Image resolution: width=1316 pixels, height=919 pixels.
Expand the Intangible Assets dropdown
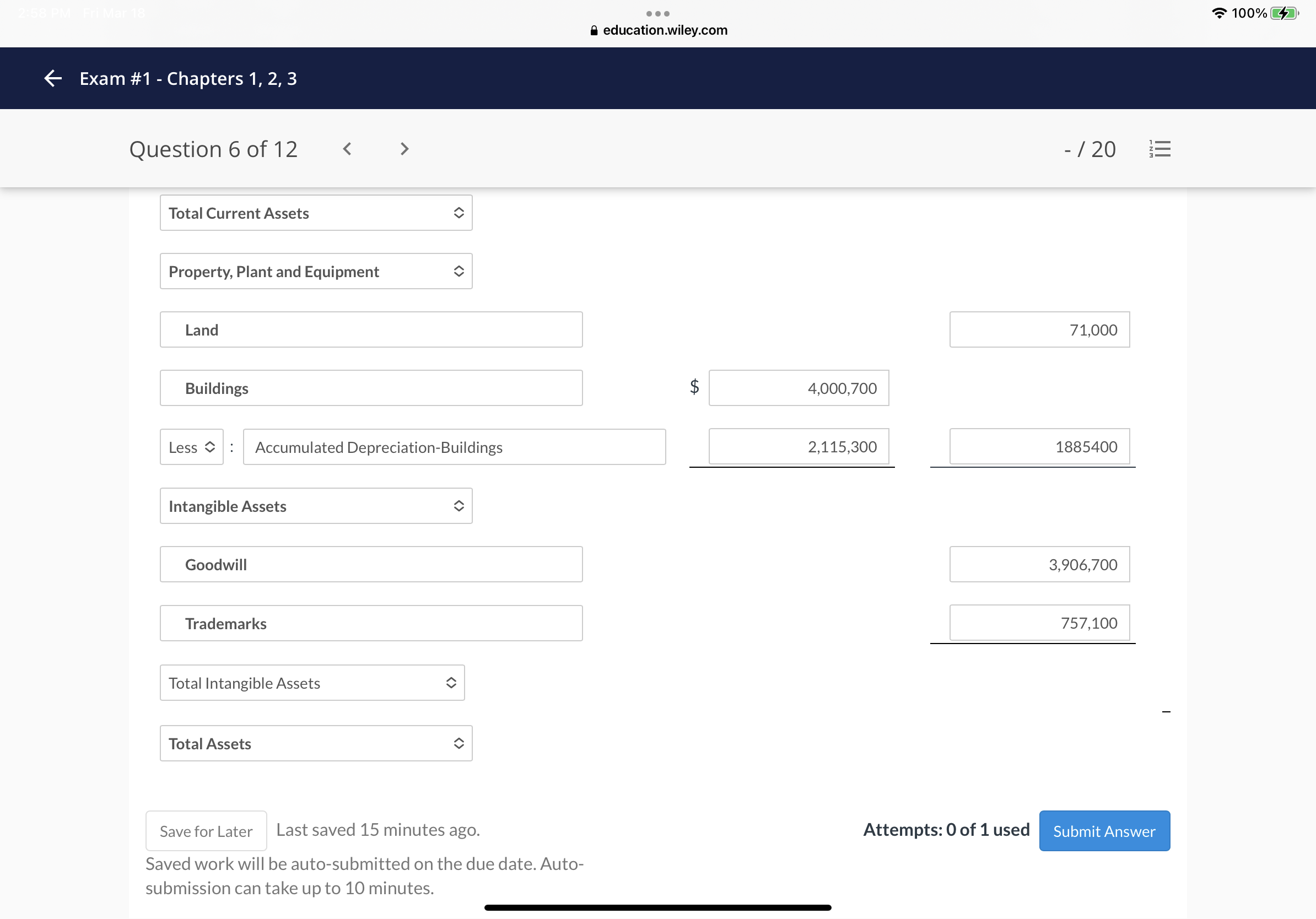point(316,506)
